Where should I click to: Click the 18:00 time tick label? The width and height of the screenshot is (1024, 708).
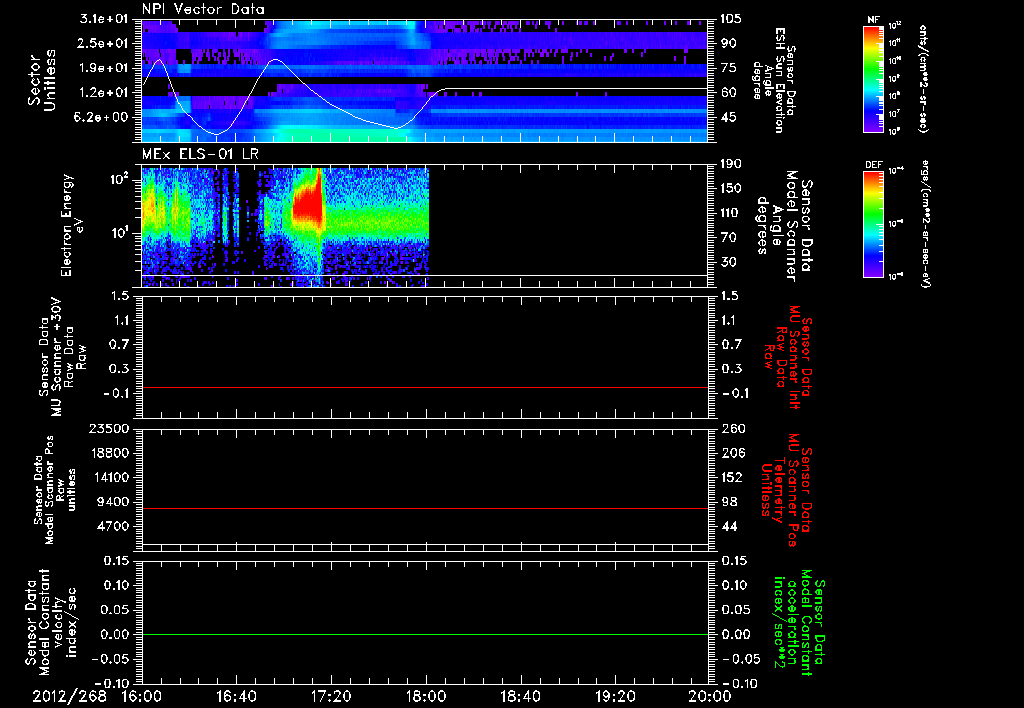(x=426, y=696)
